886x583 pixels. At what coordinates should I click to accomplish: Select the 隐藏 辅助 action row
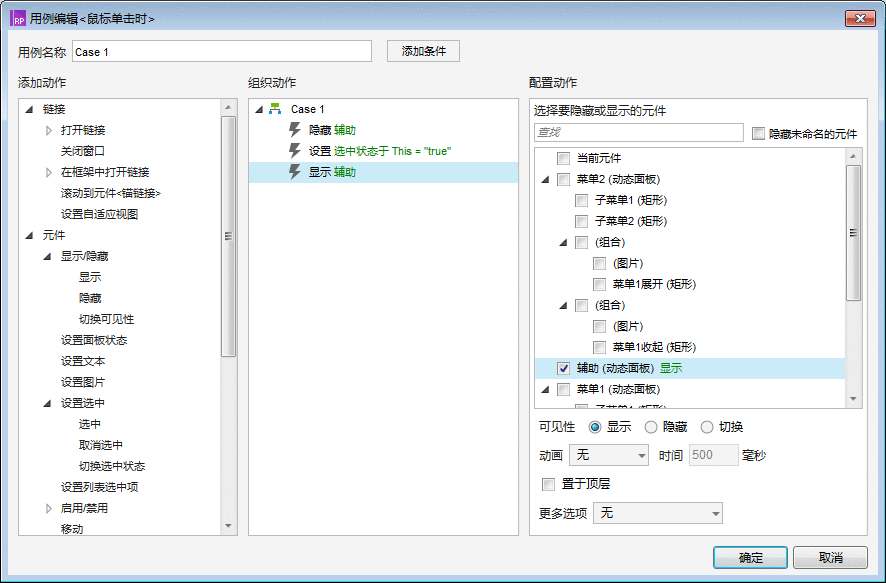tap(383, 130)
